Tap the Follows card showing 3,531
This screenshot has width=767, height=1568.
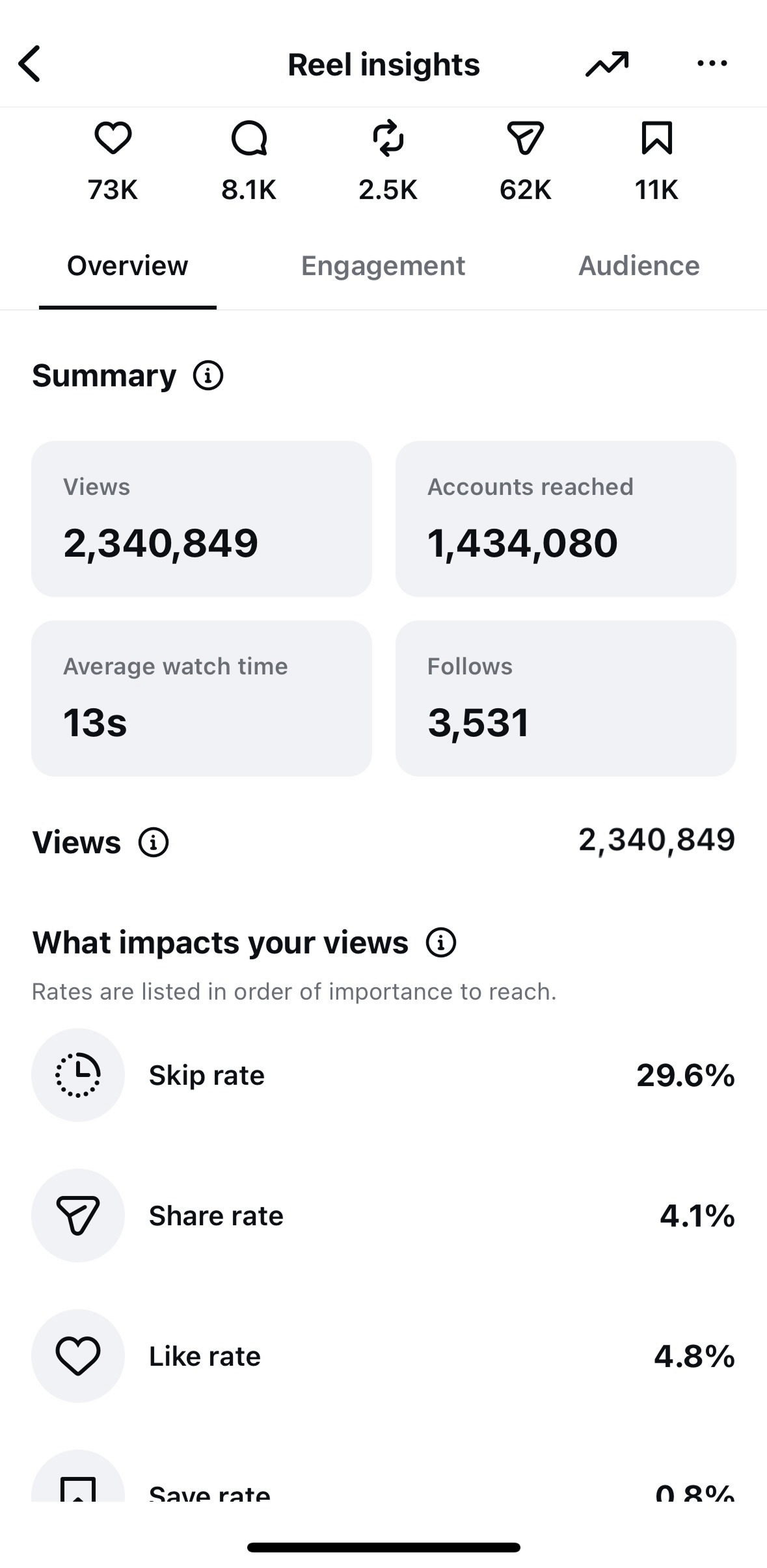(566, 698)
